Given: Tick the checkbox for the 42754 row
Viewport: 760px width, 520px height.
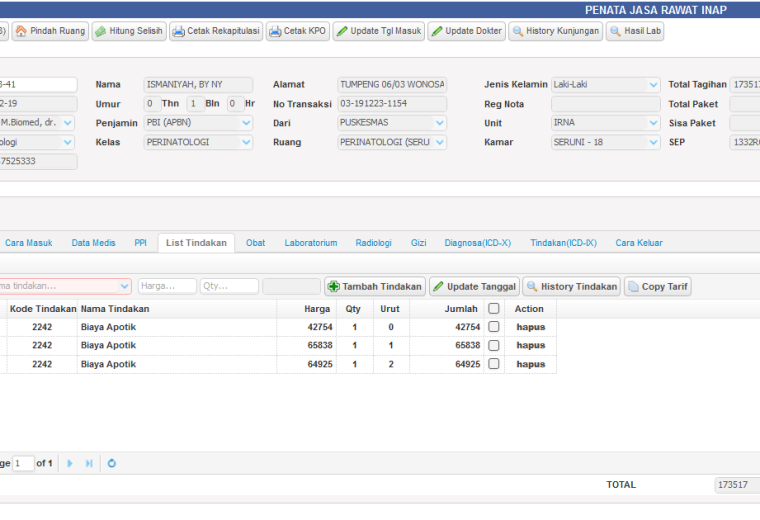Looking at the screenshot, I should tap(494, 327).
